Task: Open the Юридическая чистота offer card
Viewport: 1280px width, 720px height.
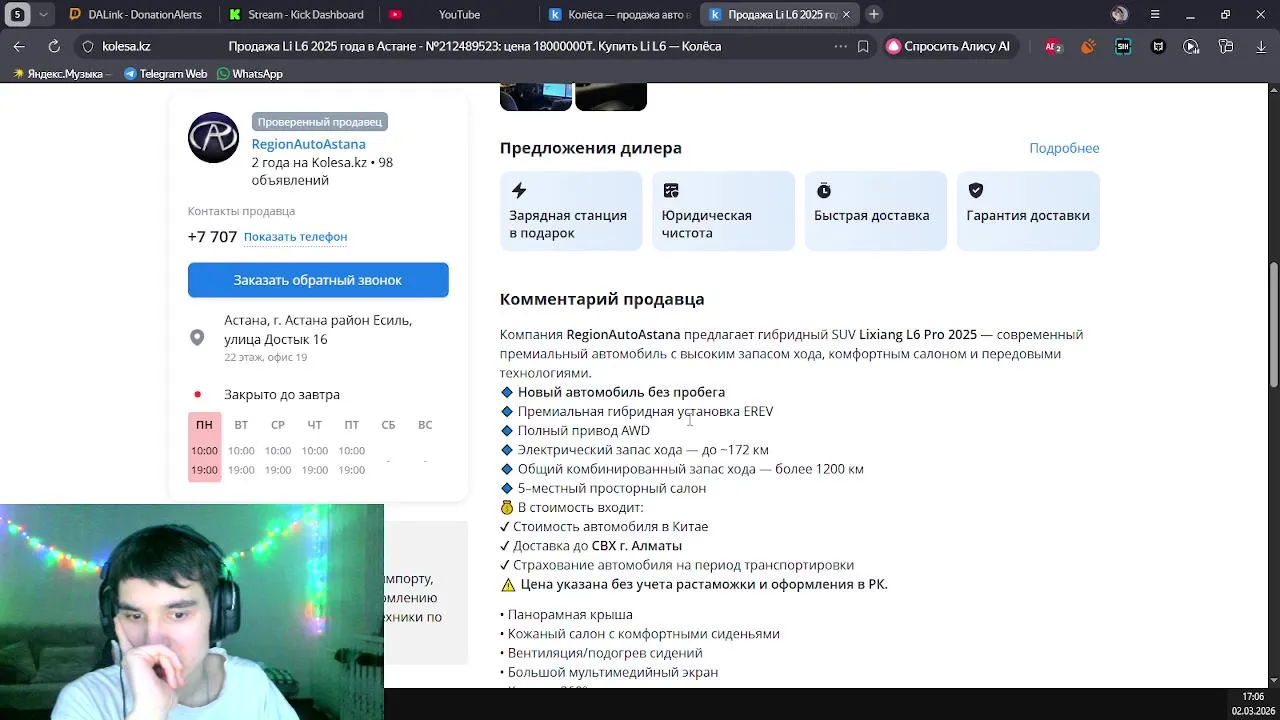Action: click(x=723, y=211)
